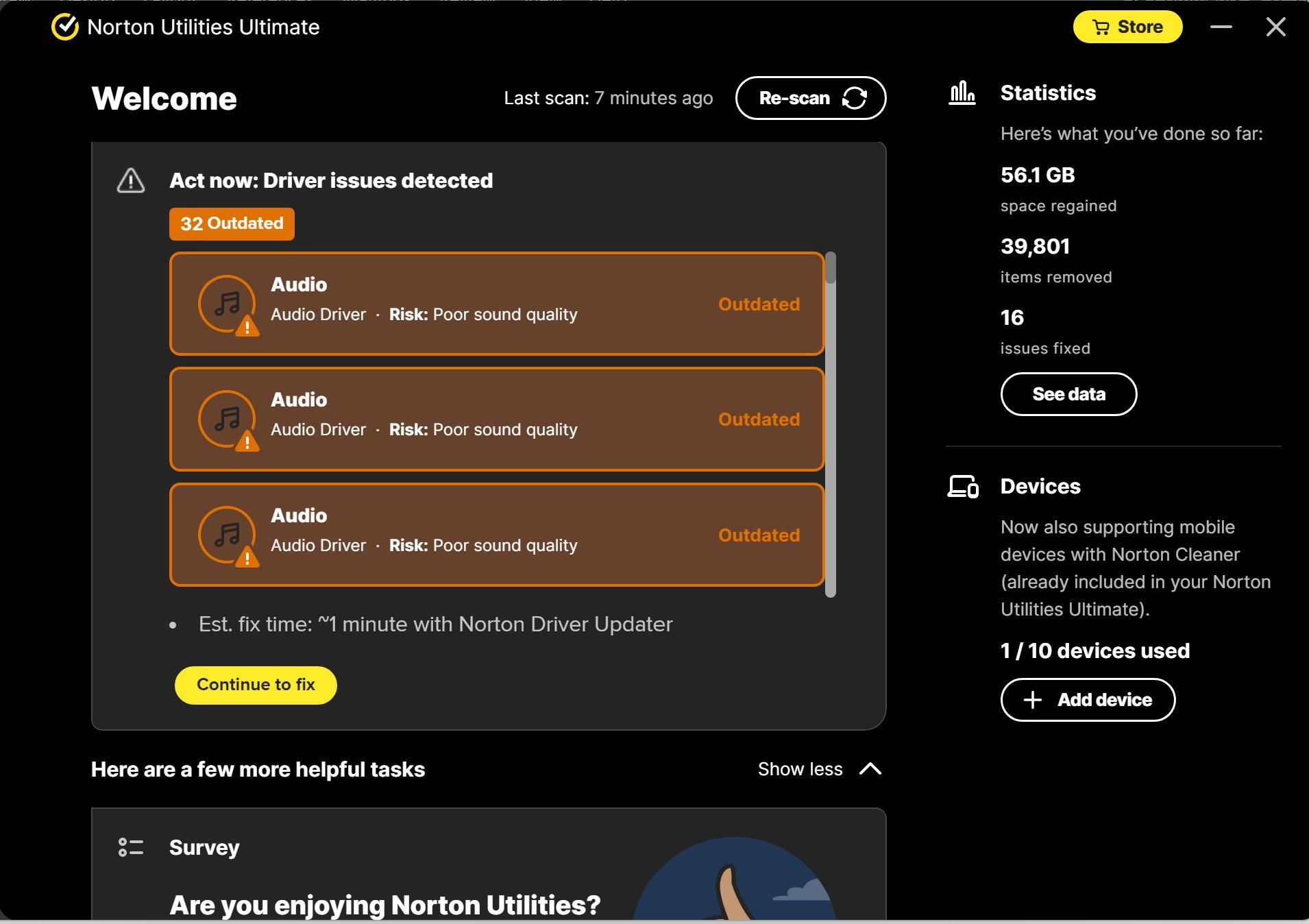
Task: Click the chevron arrow beside Show less
Action: pyautogui.click(x=870, y=769)
